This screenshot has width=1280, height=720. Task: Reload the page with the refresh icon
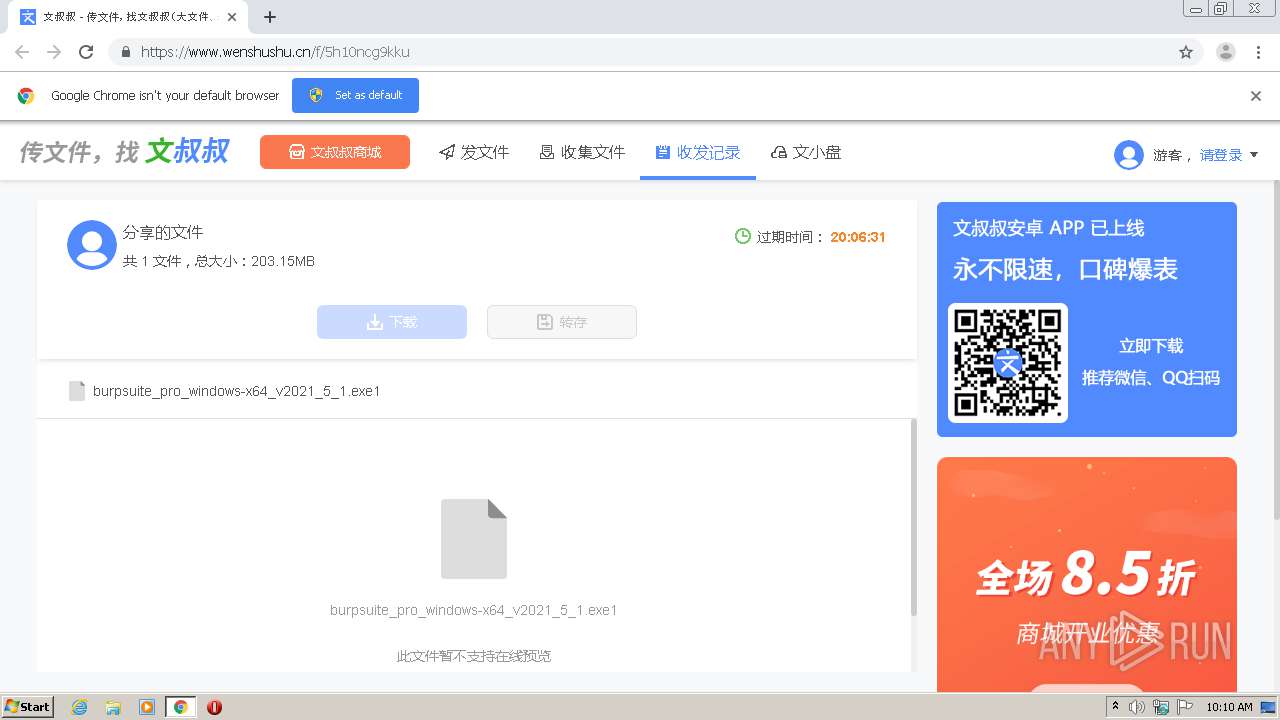[x=86, y=52]
